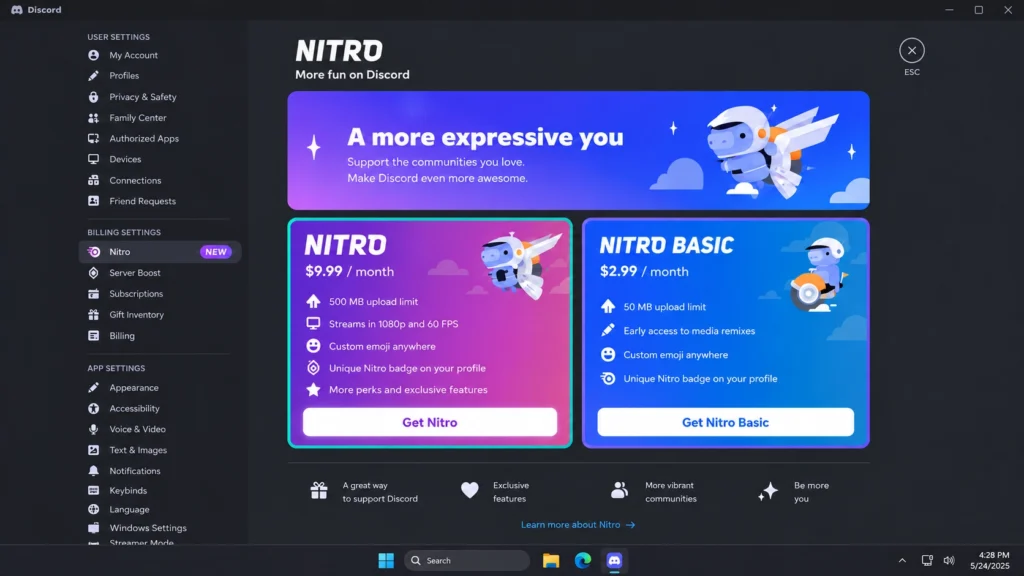Click the Nitro Basic badge icon

[608, 379]
